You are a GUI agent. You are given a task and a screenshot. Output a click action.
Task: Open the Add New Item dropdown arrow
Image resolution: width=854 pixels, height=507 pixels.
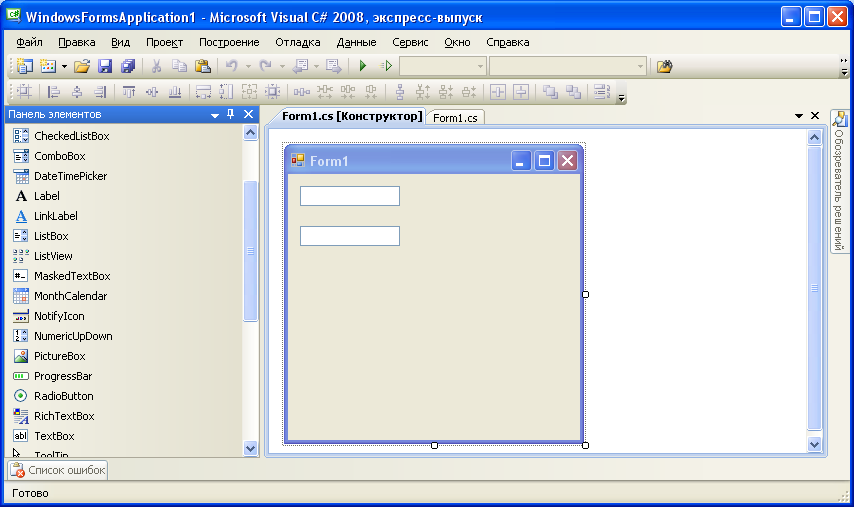pos(64,66)
